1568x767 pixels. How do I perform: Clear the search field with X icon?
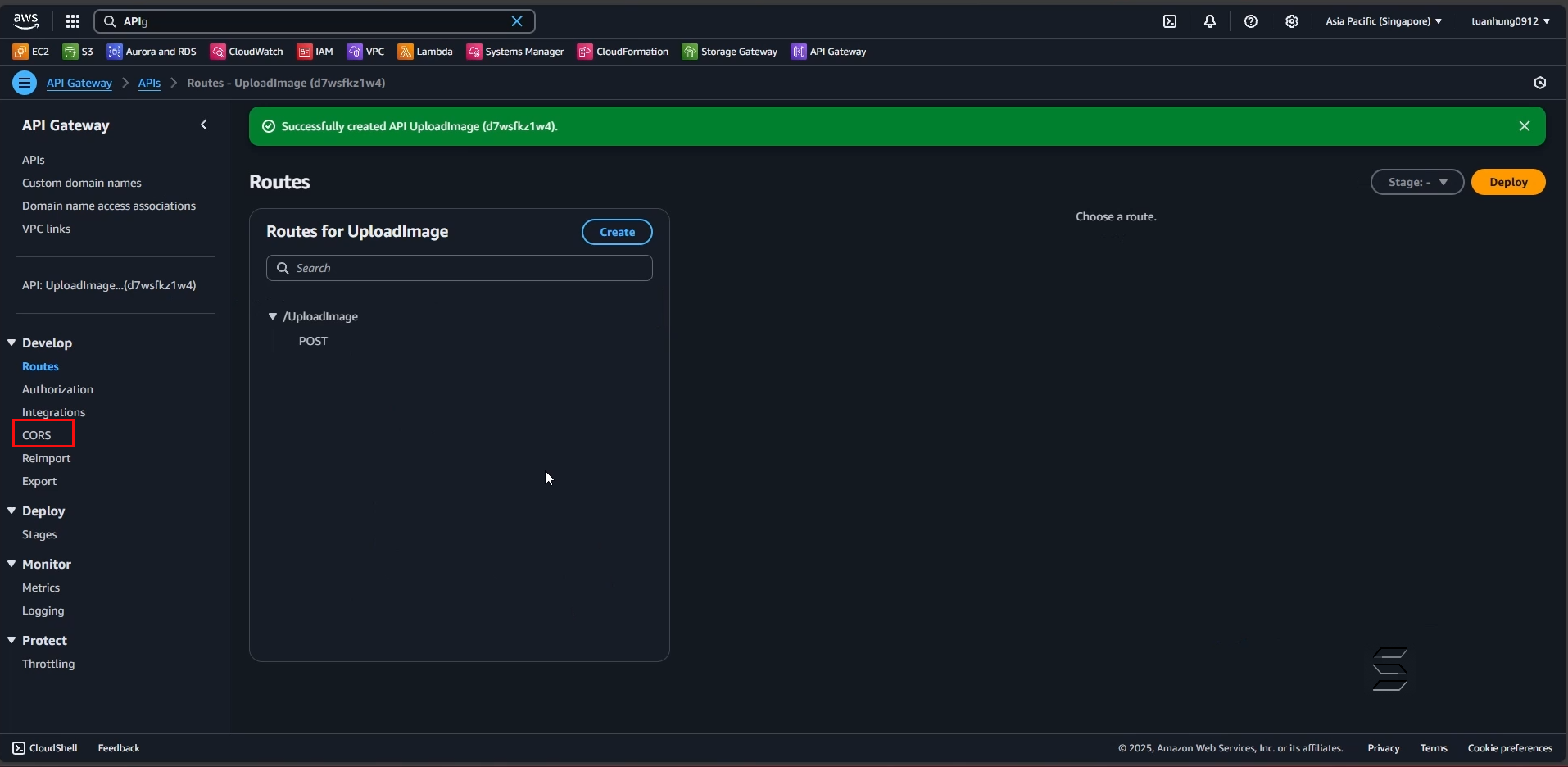coord(517,21)
